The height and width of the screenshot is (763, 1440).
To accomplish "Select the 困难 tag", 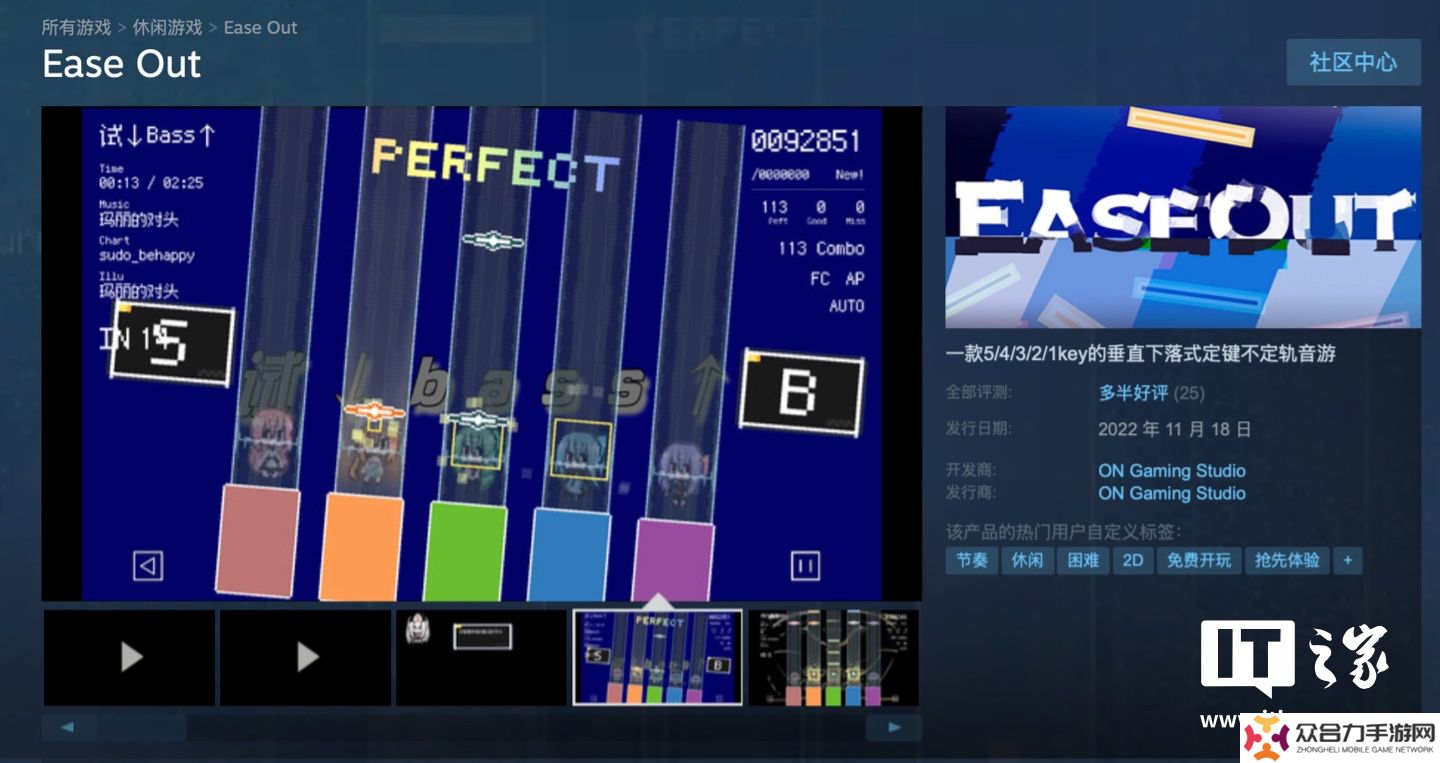I will (x=1083, y=560).
